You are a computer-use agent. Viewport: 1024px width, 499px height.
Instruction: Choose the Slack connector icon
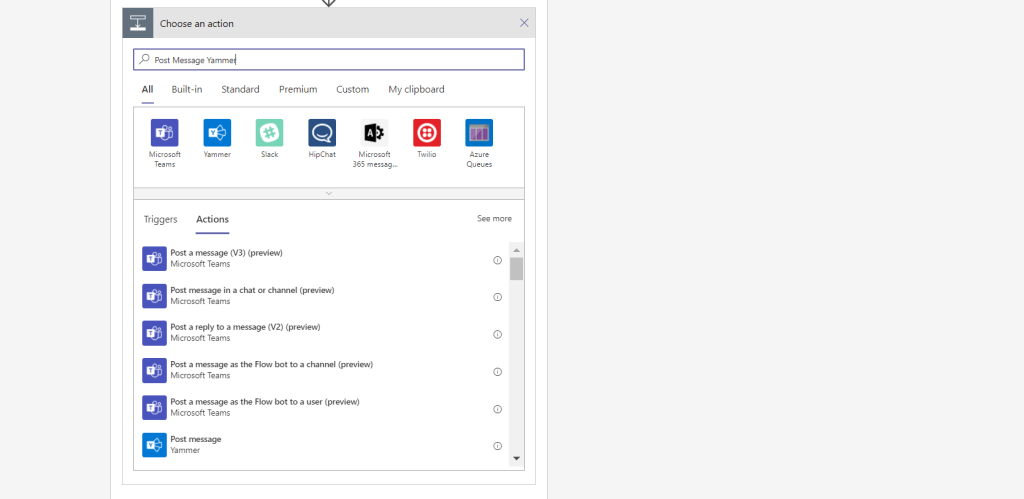[269, 133]
